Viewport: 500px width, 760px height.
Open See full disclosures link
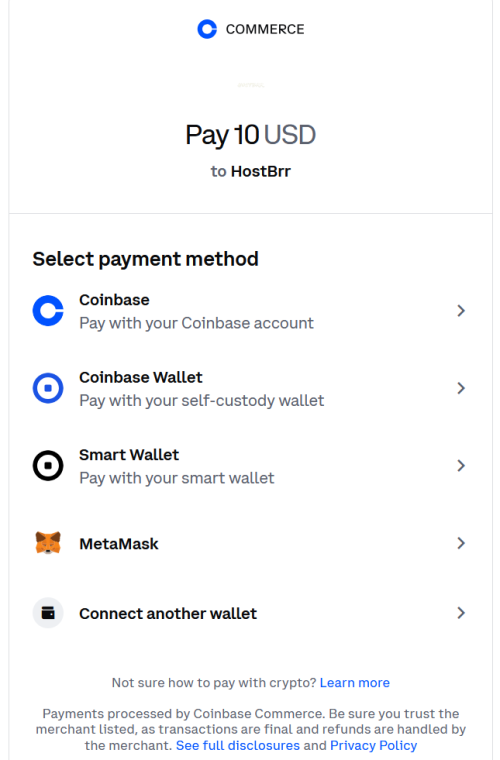pos(238,745)
